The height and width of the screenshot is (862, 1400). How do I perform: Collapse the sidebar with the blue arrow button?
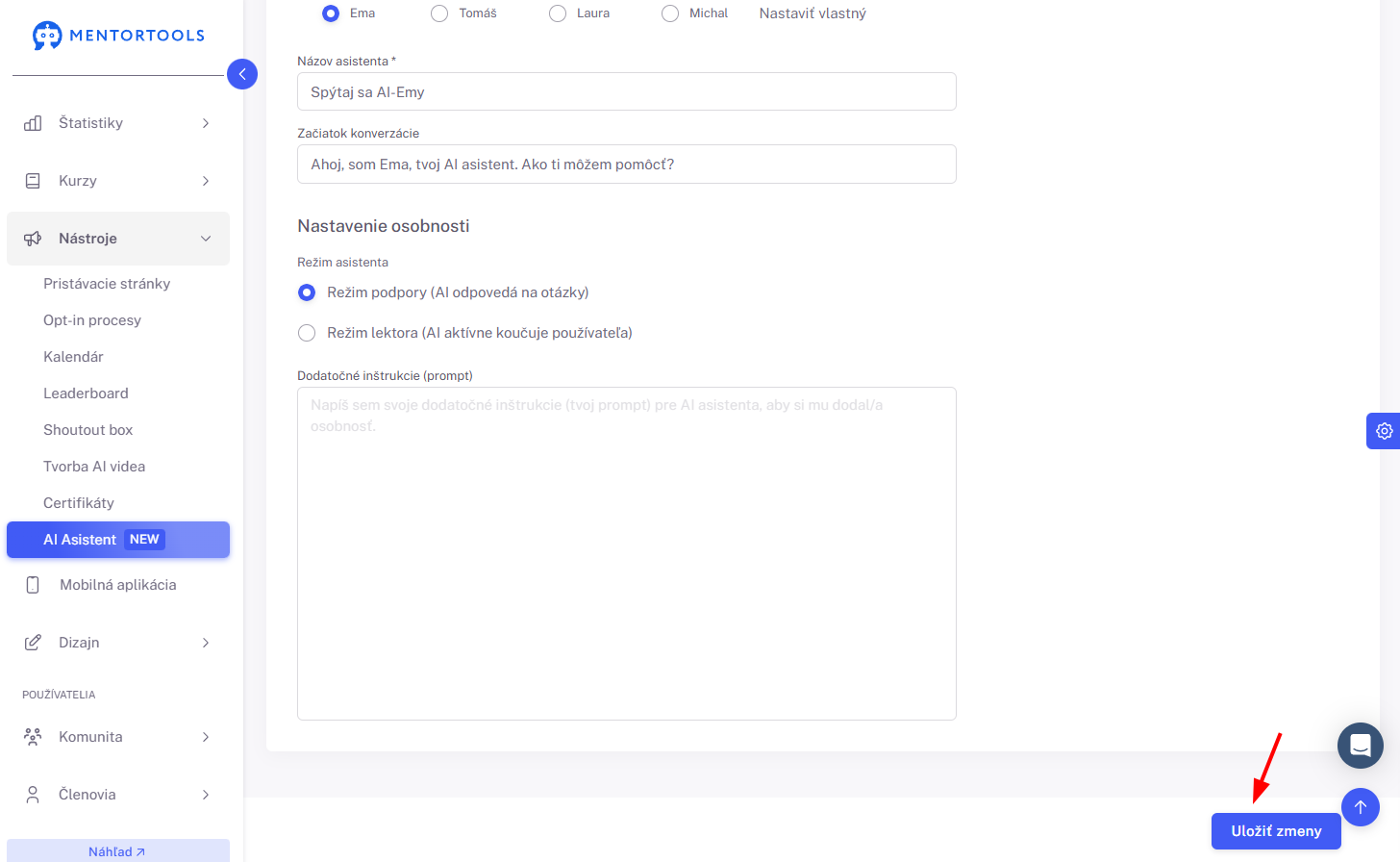tap(242, 74)
